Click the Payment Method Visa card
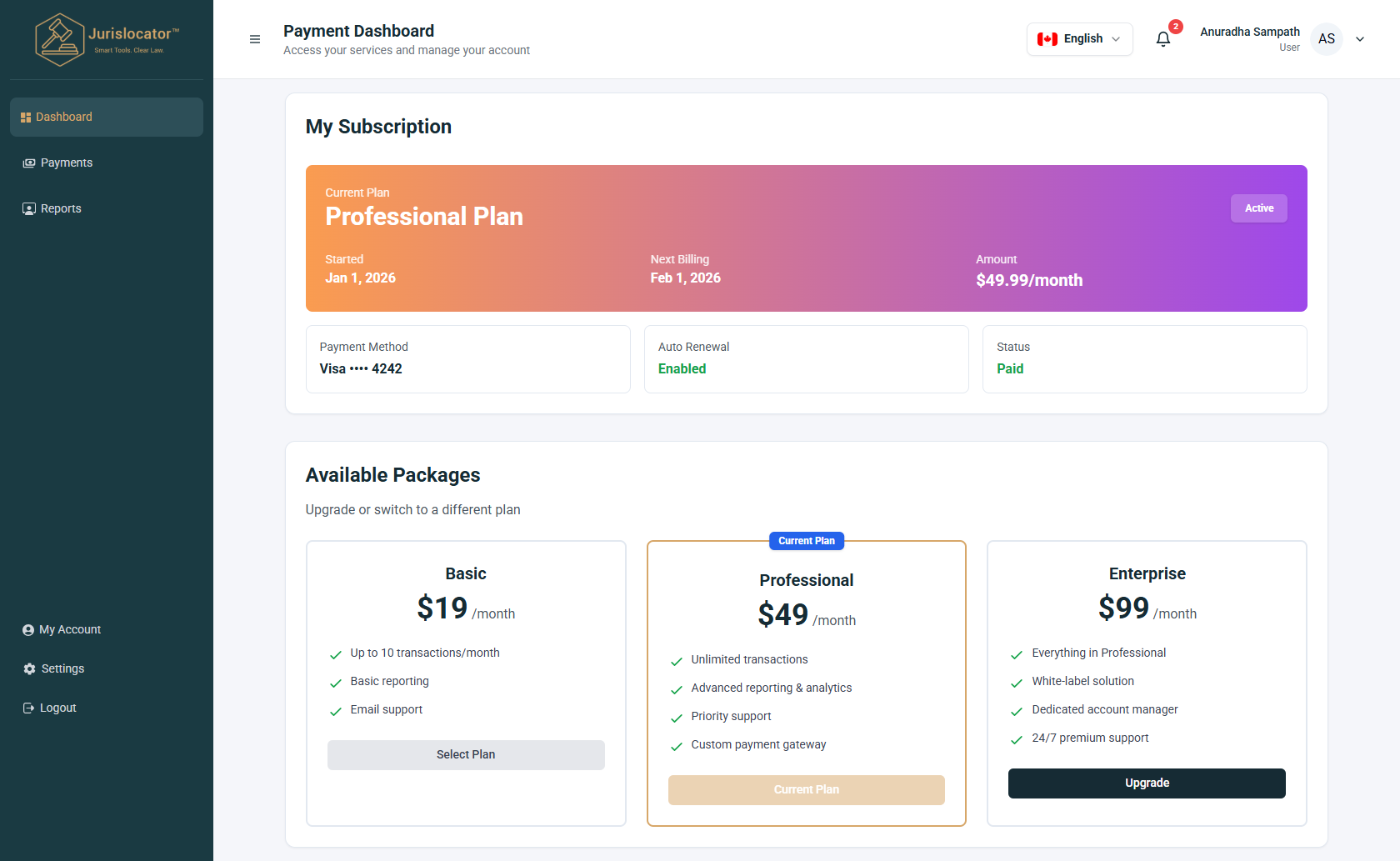The width and height of the screenshot is (1400, 861). tap(467, 359)
